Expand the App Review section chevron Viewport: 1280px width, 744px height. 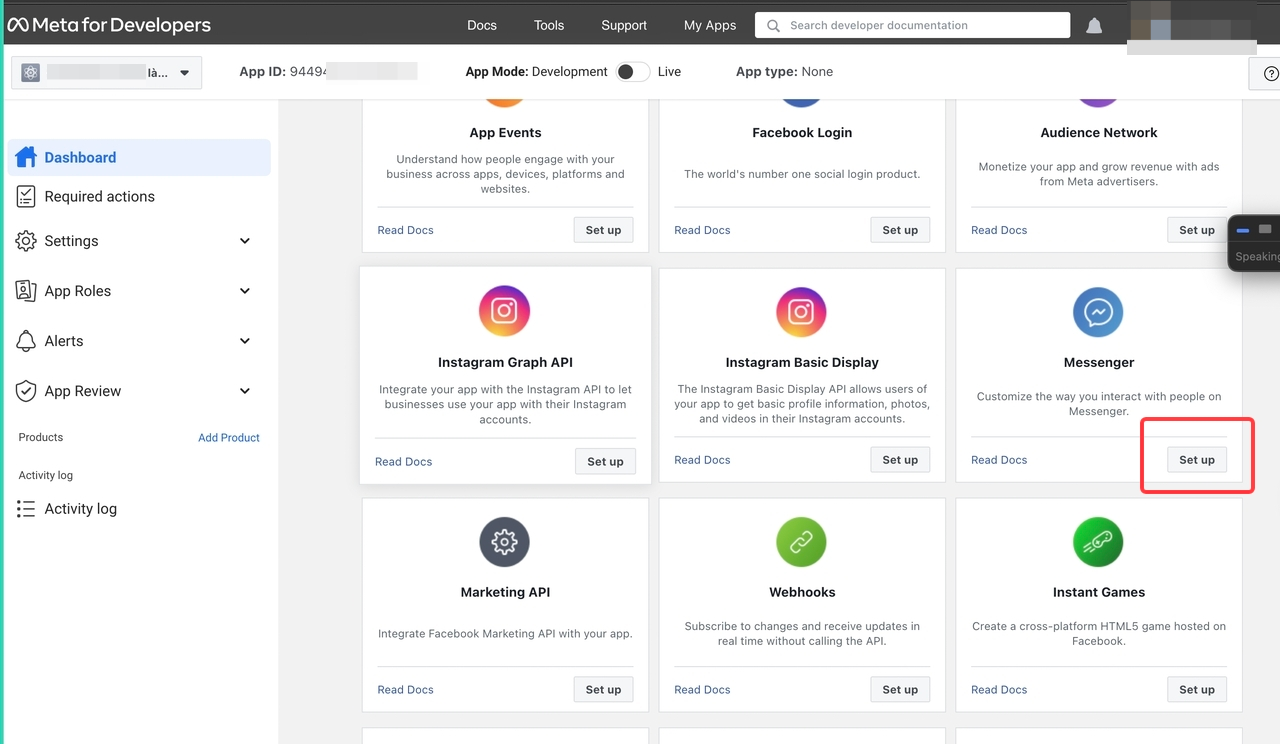click(x=245, y=391)
